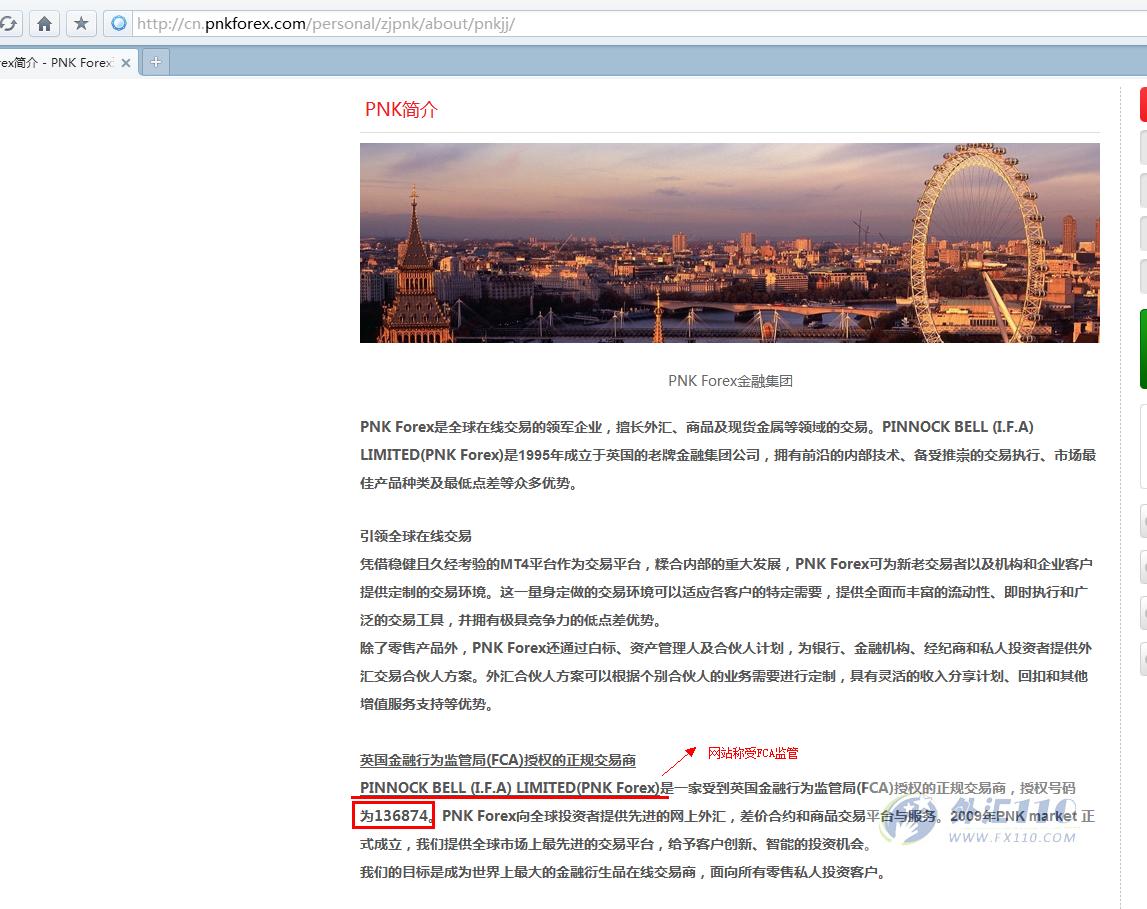Viewport: 1147px width, 909px height.
Task: Click the line mentioning 1995年成立于英国
Action: 728,455
